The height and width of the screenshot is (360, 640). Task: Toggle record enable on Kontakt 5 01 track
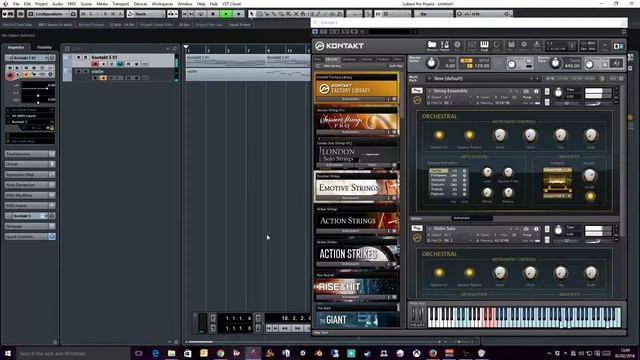(95, 64)
